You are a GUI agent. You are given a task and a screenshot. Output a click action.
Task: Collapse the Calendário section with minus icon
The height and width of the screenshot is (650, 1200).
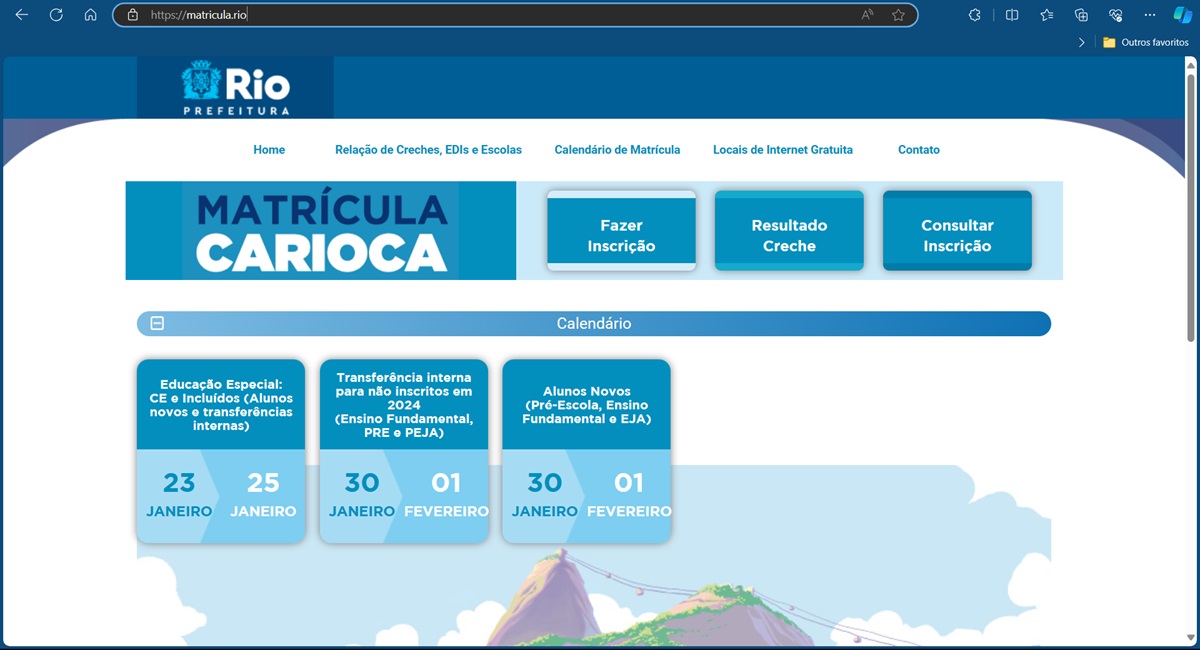(157, 323)
